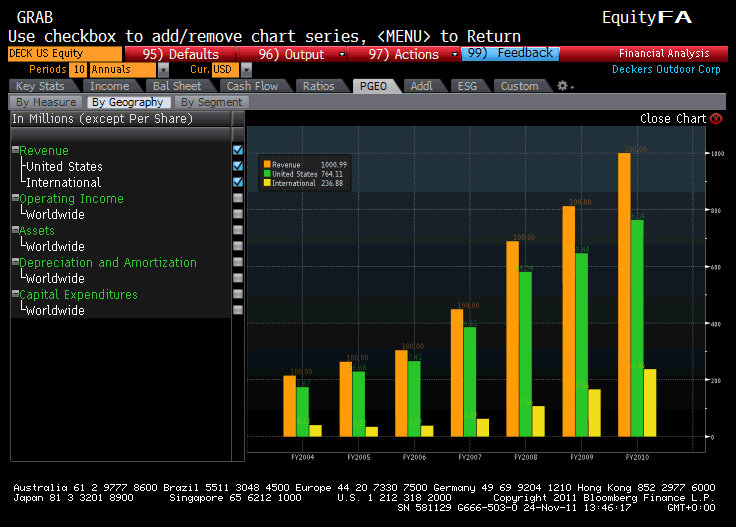The width and height of the screenshot is (736, 527).
Task: Uncheck the International series checkbox
Action: (237, 183)
